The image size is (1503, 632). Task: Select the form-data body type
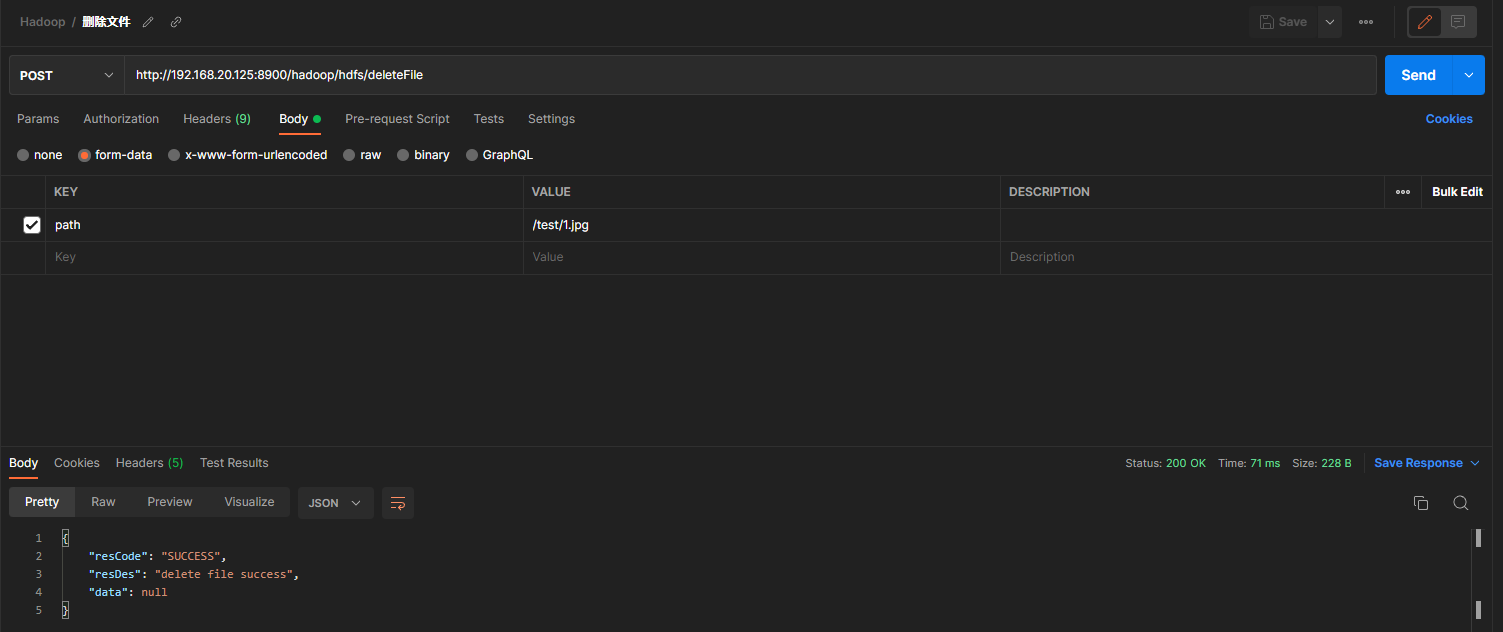[x=116, y=155]
